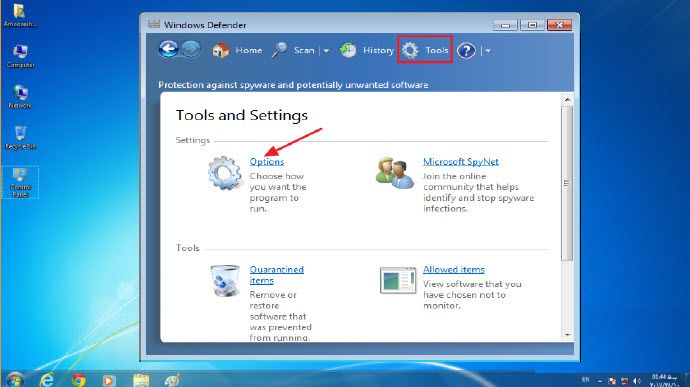Select the folder icon at desktop top

20,15
